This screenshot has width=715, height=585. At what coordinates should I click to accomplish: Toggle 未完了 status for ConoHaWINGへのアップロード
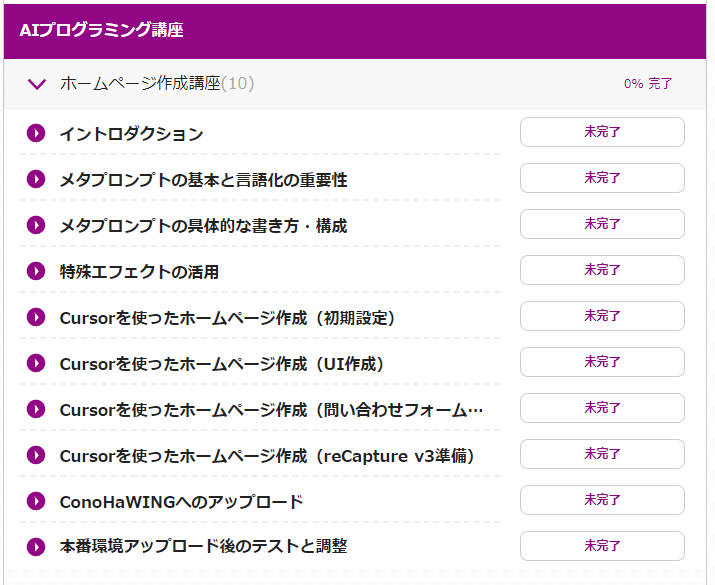click(602, 500)
